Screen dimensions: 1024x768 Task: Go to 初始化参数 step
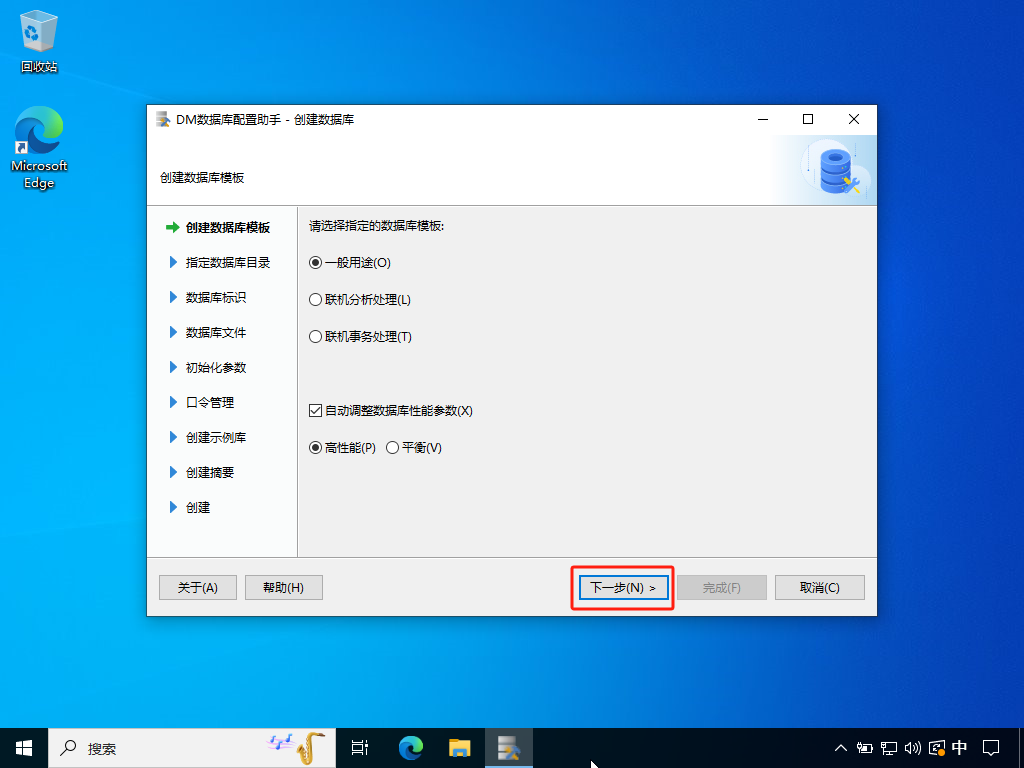pyautogui.click(x=208, y=368)
